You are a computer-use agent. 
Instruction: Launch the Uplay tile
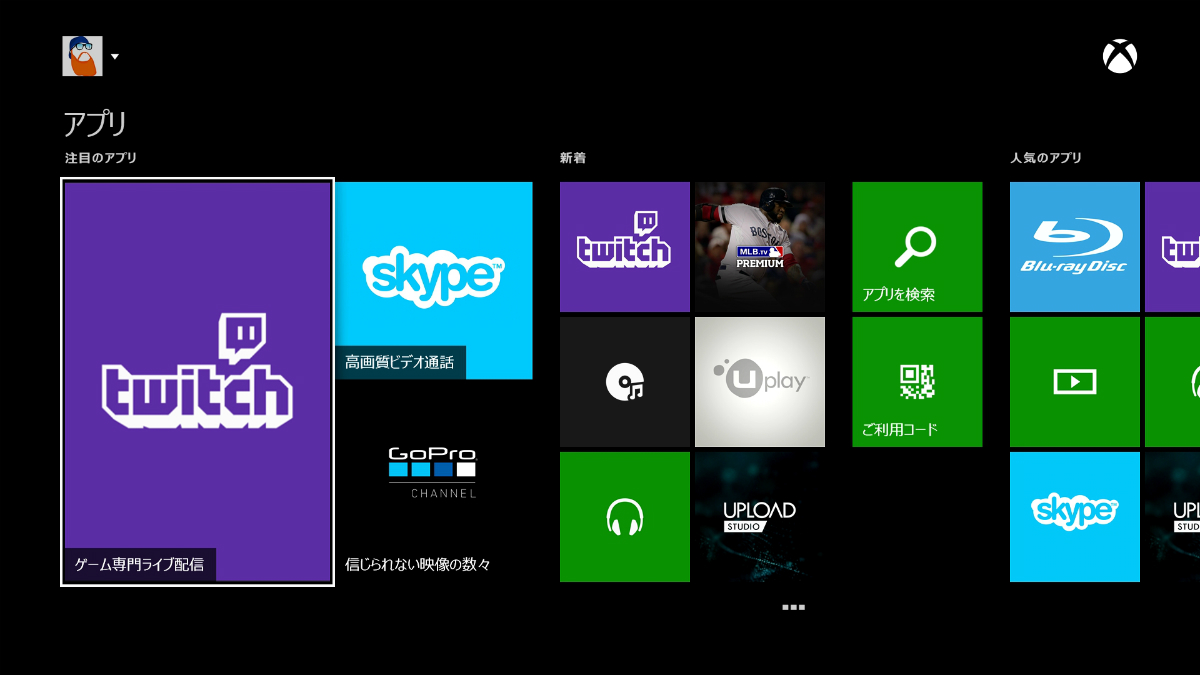coord(760,382)
